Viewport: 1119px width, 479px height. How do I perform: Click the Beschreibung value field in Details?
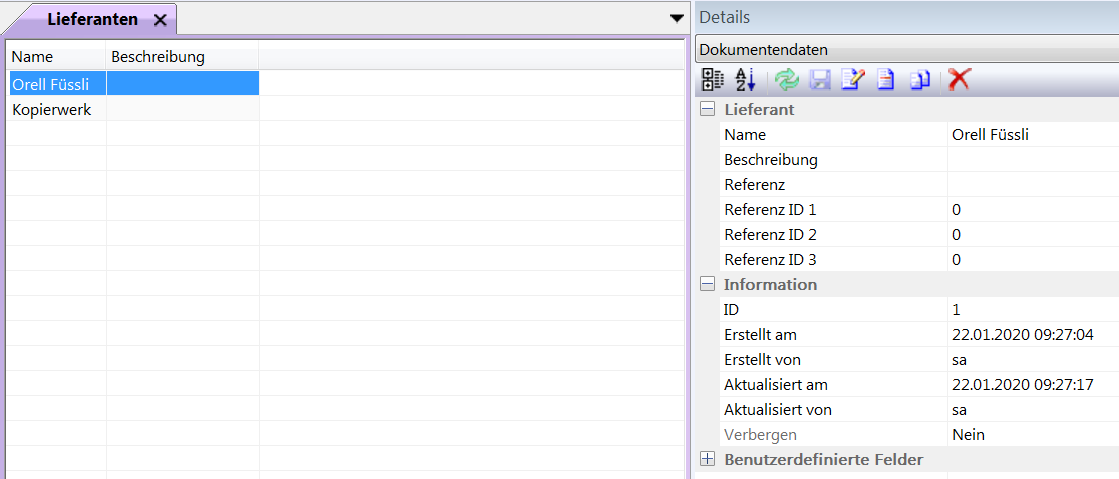[x=1030, y=160]
